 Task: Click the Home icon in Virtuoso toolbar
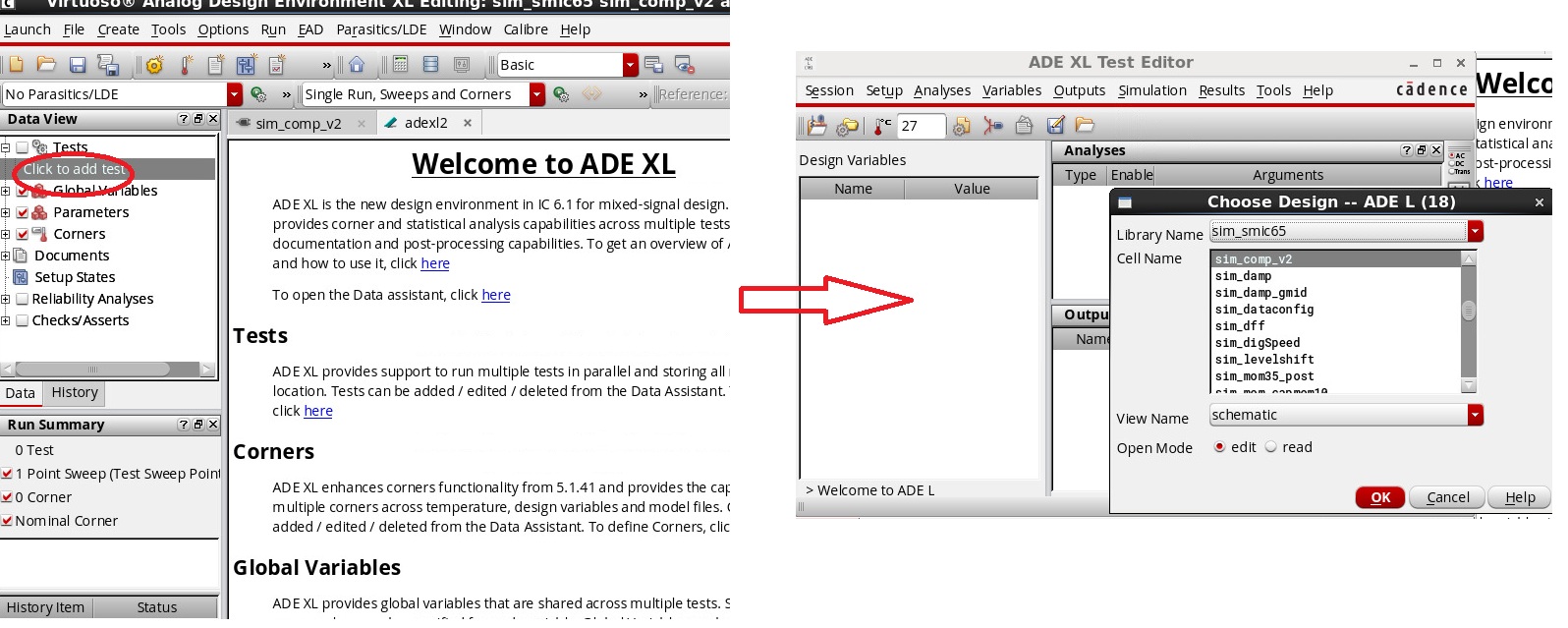coord(357,65)
